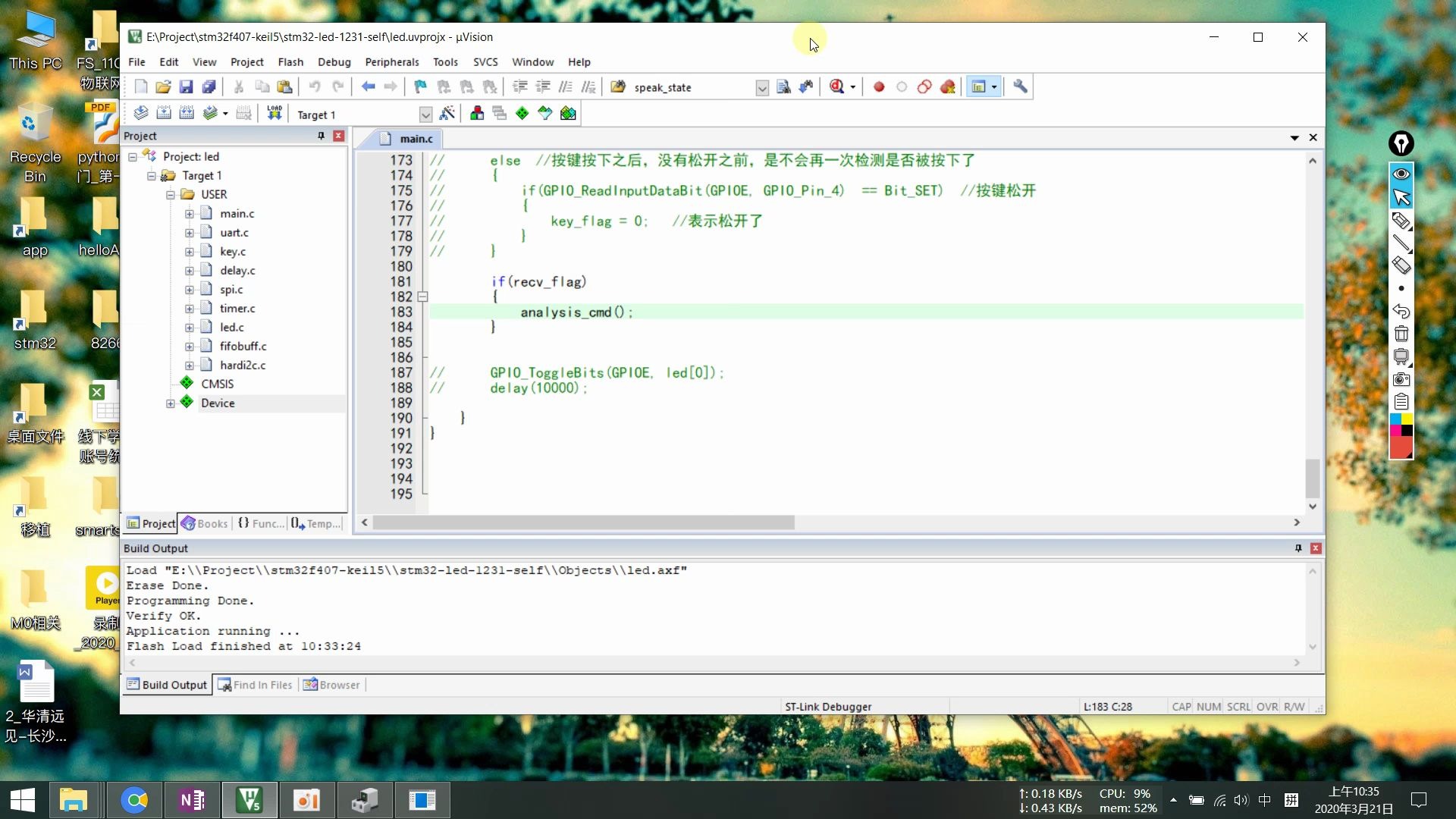Insert a breakpoint using the red dot icon
1456x819 pixels.
pos(879,86)
